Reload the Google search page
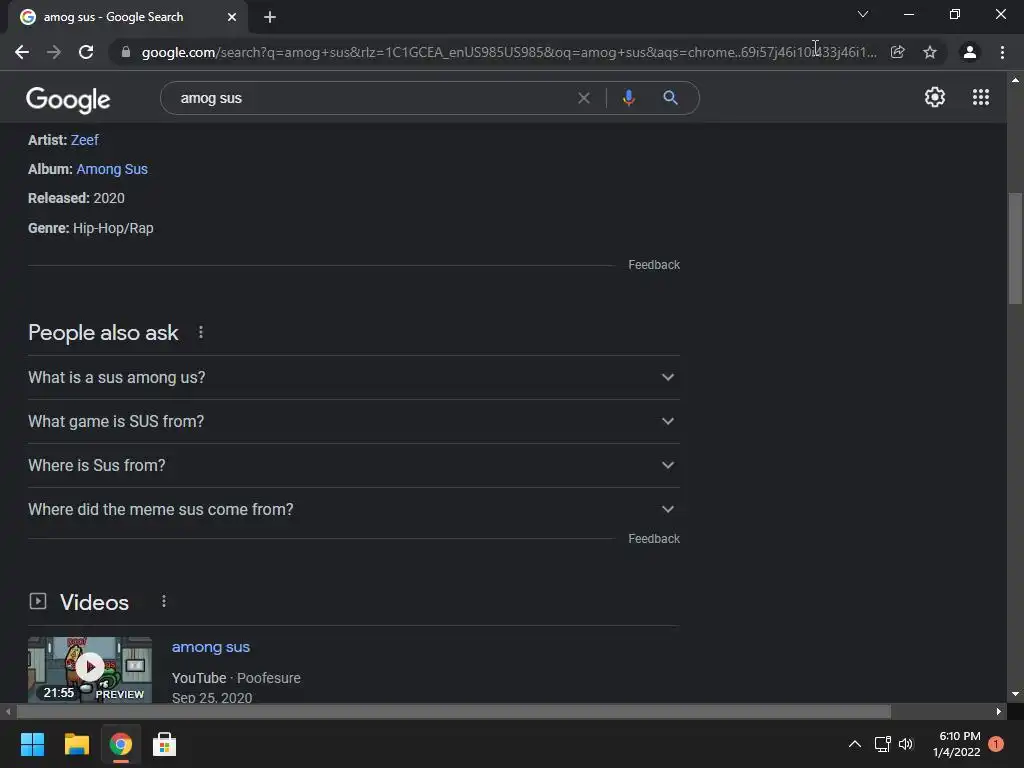The width and height of the screenshot is (1024, 768). click(86, 52)
